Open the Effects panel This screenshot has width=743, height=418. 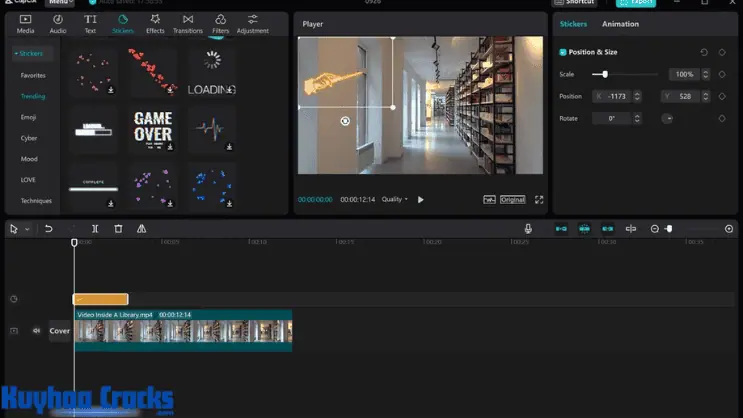pos(155,23)
